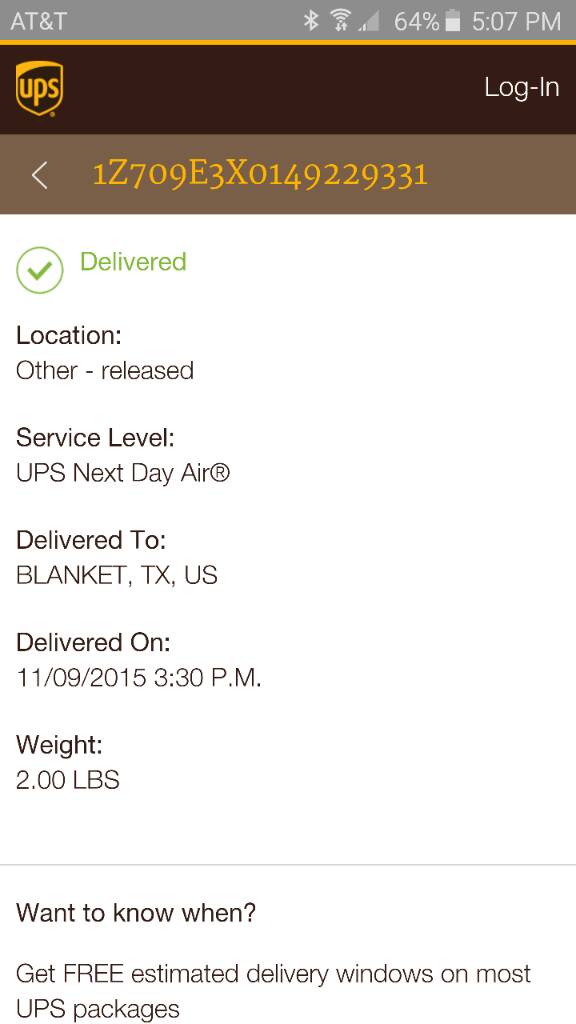Viewport: 576px width, 1024px height.
Task: Select tracking number 1Z709E3X0149229331
Action: pyautogui.click(x=261, y=175)
